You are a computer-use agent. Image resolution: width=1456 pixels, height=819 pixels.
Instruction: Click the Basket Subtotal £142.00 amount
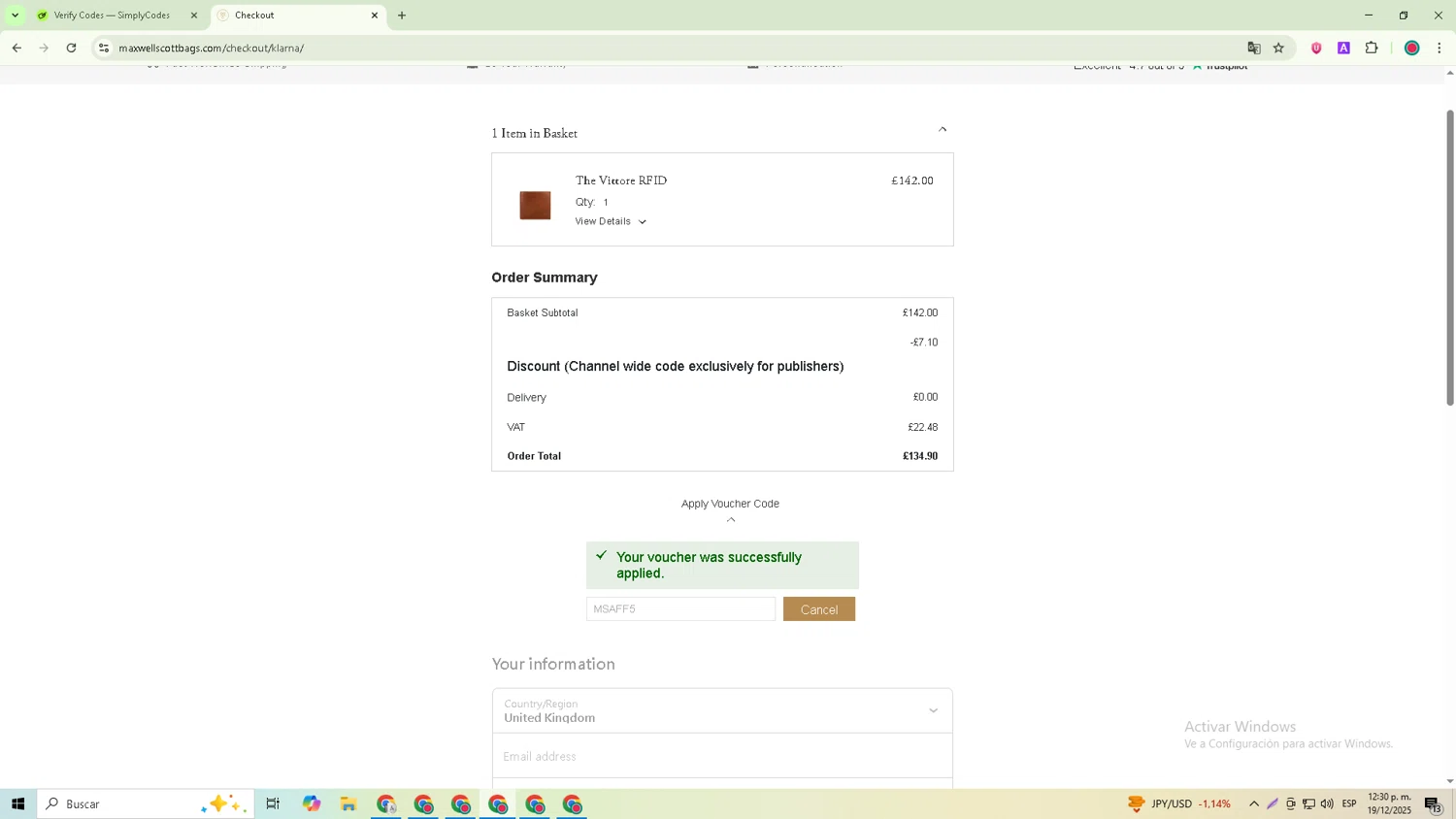(920, 312)
